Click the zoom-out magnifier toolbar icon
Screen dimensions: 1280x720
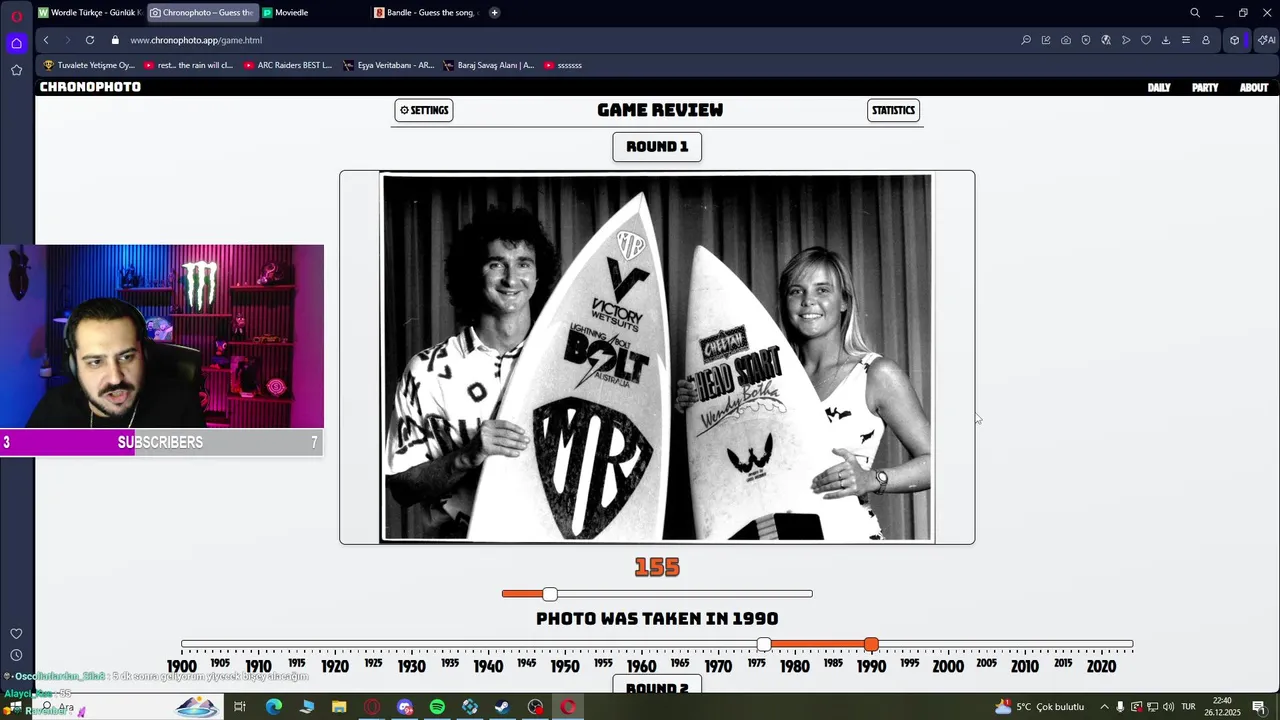1026,40
